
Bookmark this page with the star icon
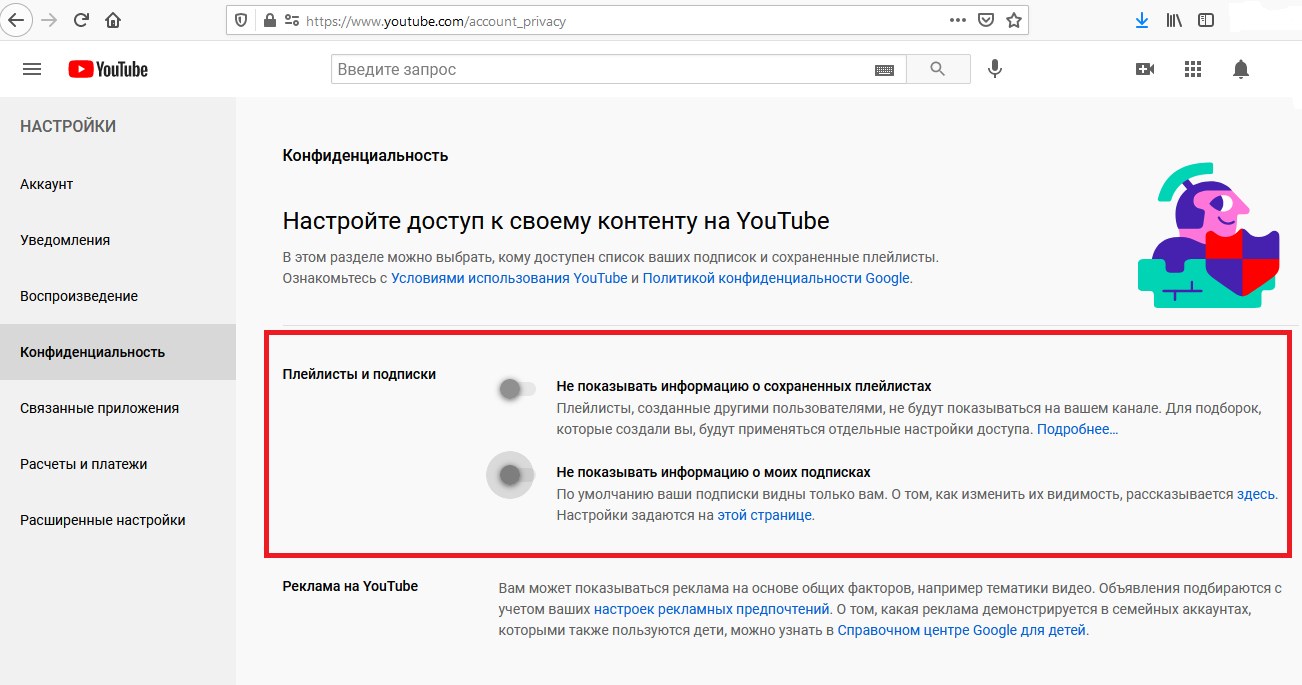point(1013,20)
